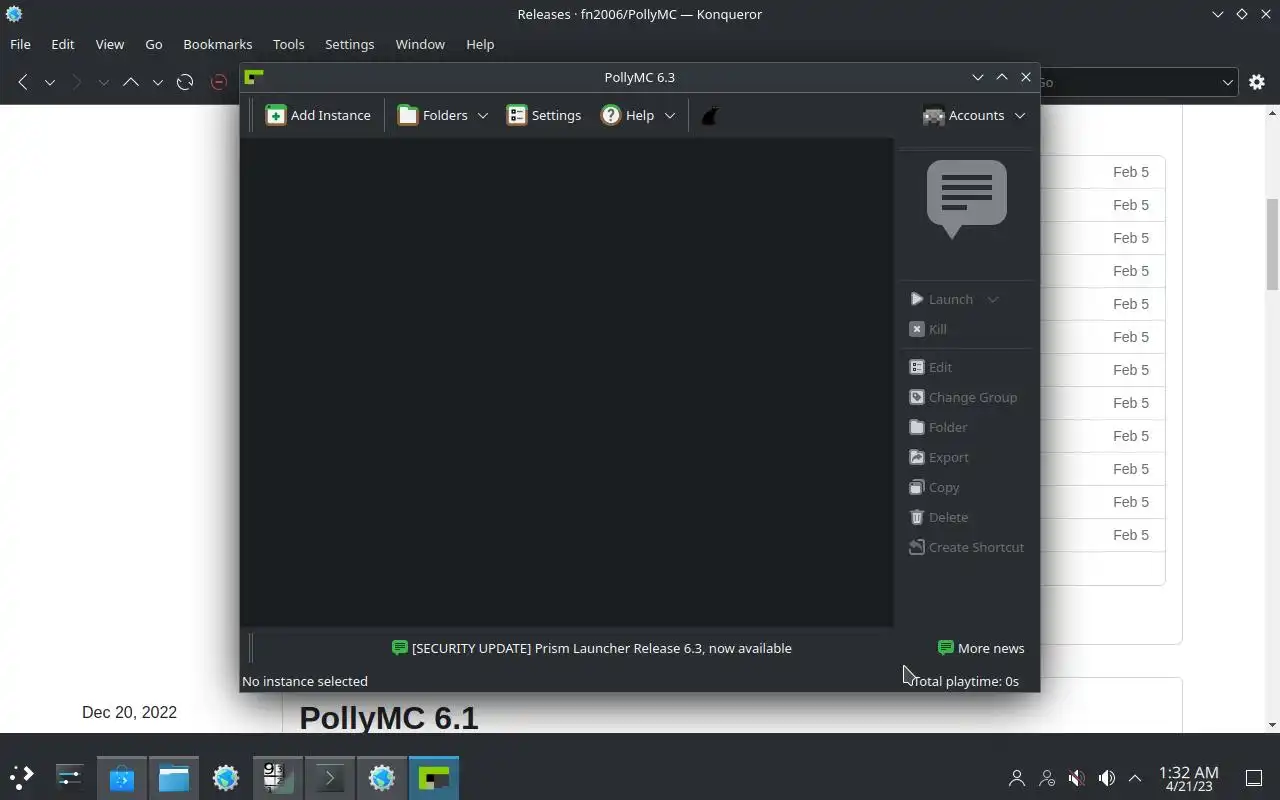Click the PollyMC 6.1 release heading
This screenshot has width=1280, height=800.
(x=389, y=718)
